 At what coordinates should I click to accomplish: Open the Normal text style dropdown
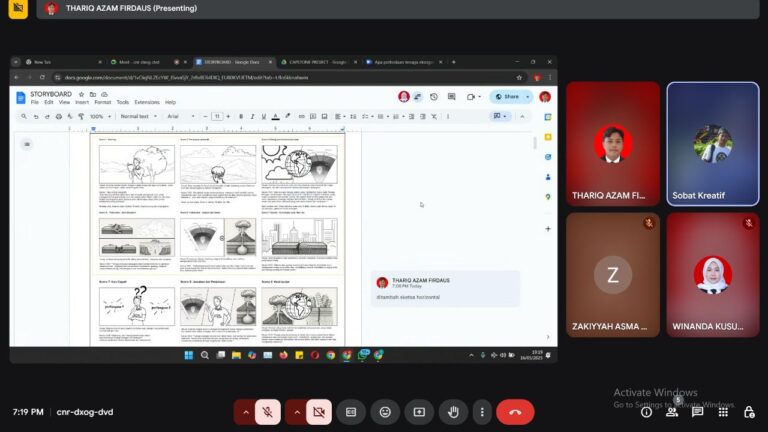[x=139, y=117]
